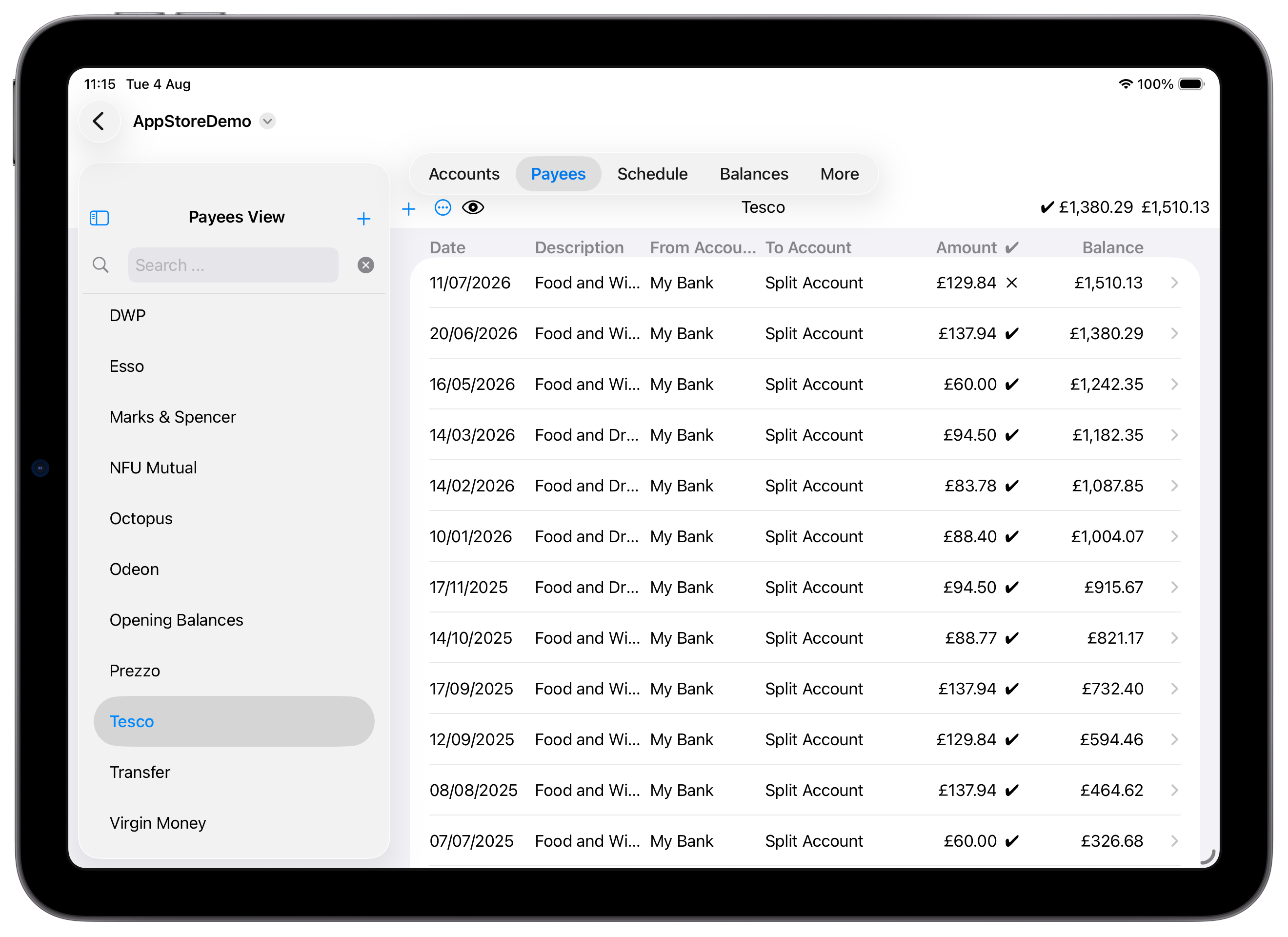Select the Octopus payee
The height and width of the screenshot is (937, 1288).
coord(234,518)
